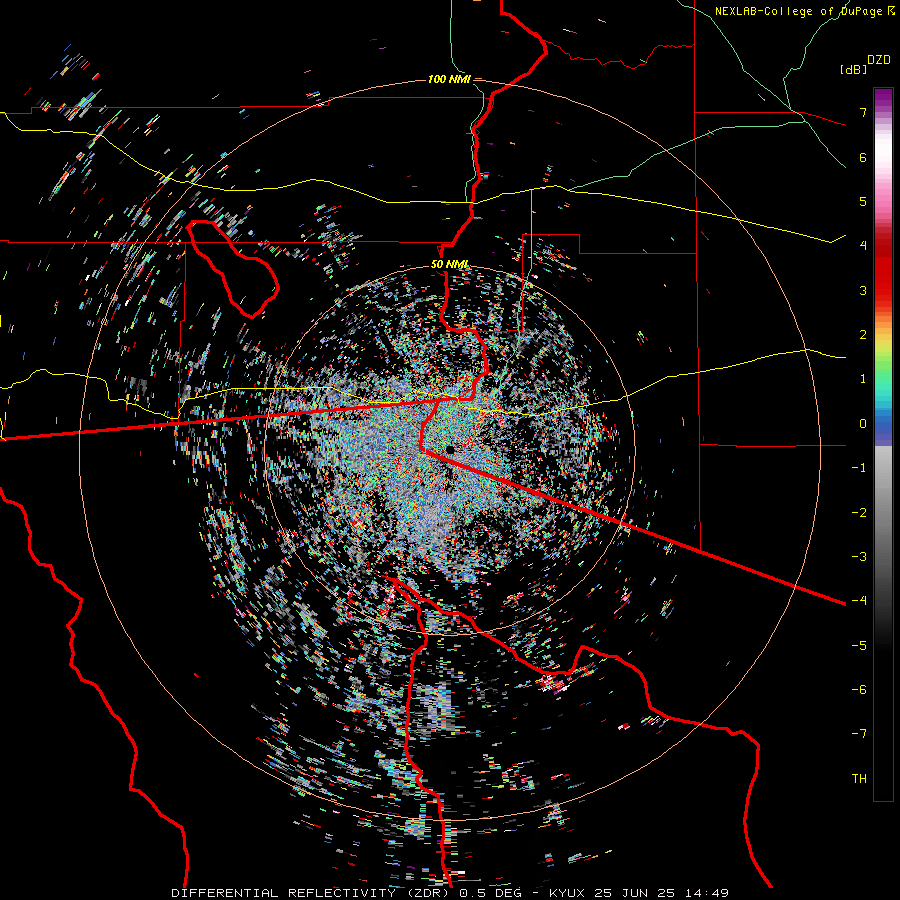This screenshot has height=900, width=900.
Task: Click the 1 value on the color scale
Action: (x=863, y=379)
